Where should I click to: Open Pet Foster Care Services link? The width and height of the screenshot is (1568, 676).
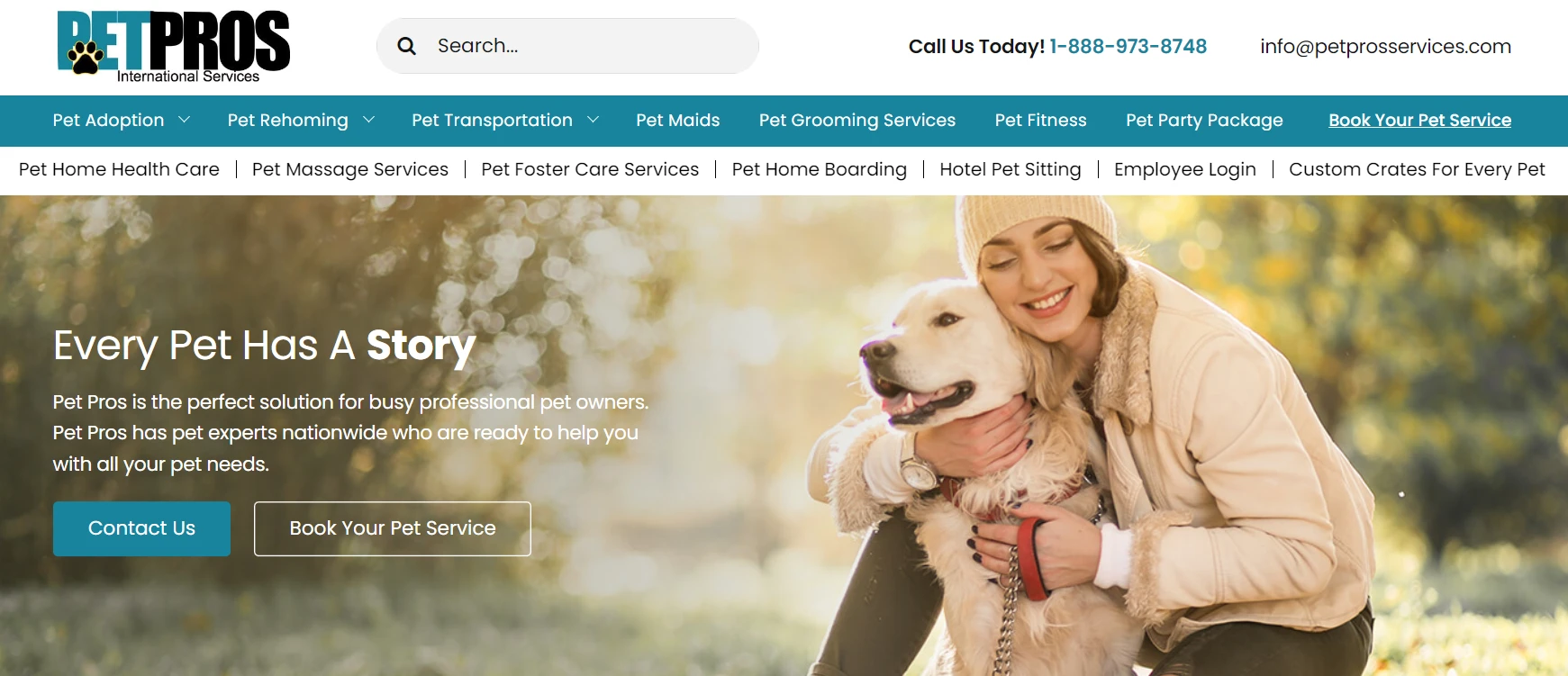[x=590, y=169]
